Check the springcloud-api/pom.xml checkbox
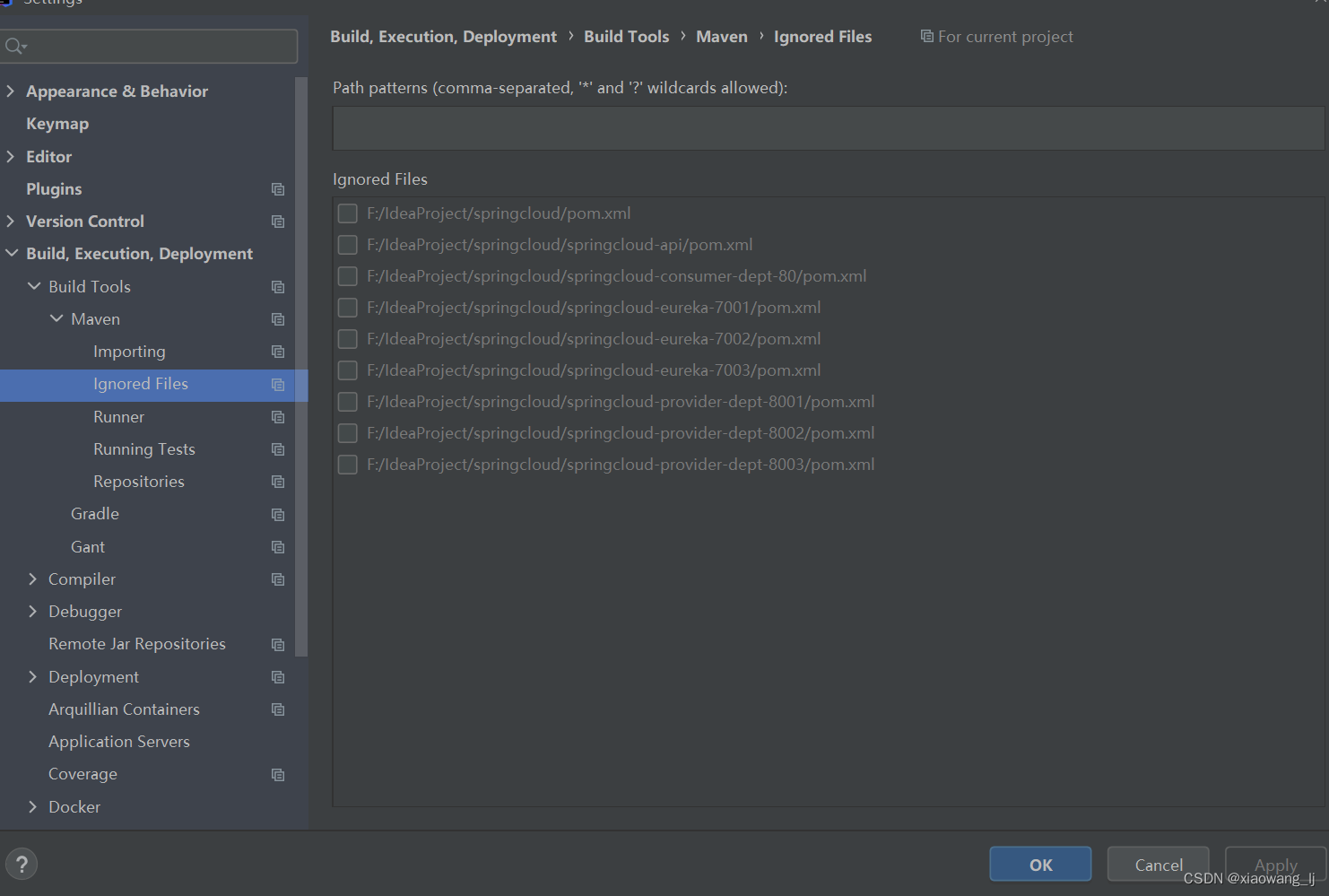The width and height of the screenshot is (1329, 896). [x=348, y=245]
